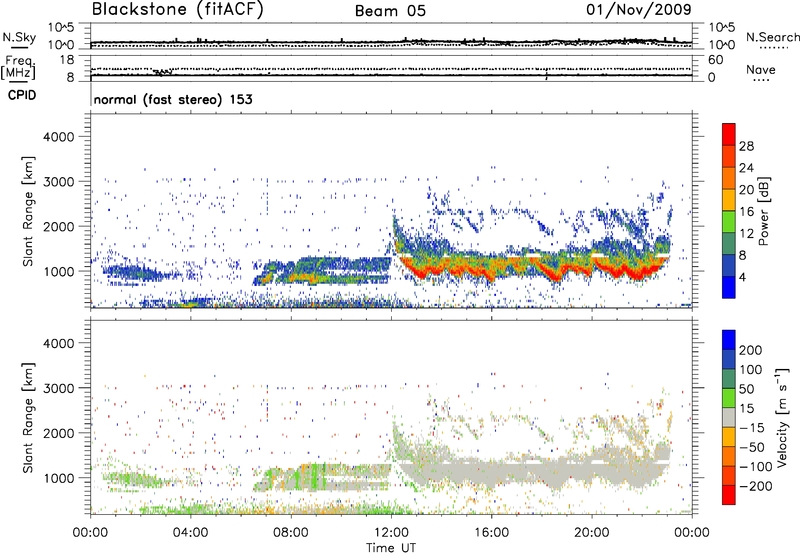Click the '08:00' time tick label

pos(291,533)
